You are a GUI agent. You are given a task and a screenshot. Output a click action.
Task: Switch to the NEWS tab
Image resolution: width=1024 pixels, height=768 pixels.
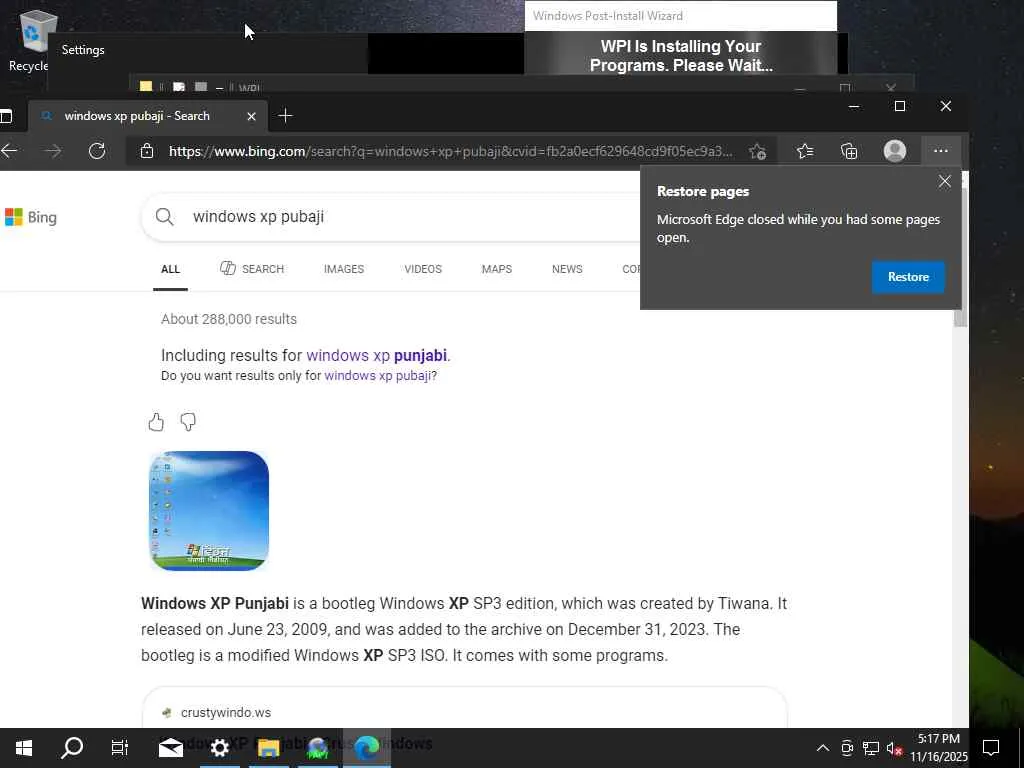click(x=567, y=269)
